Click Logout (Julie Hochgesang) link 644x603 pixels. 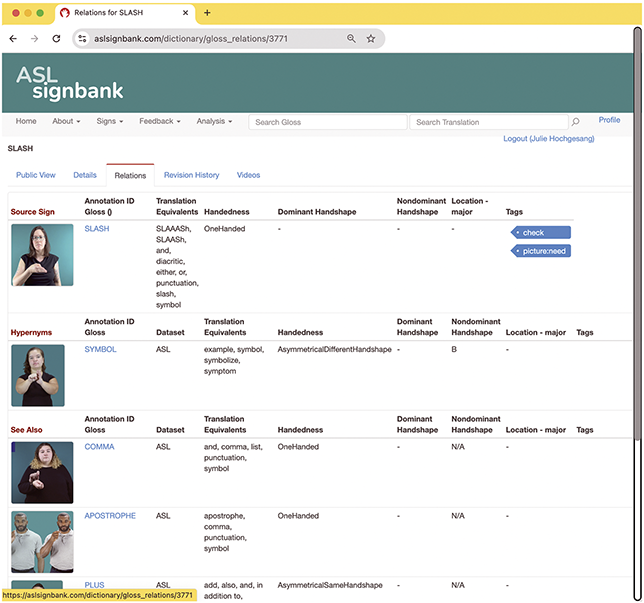click(x=549, y=138)
